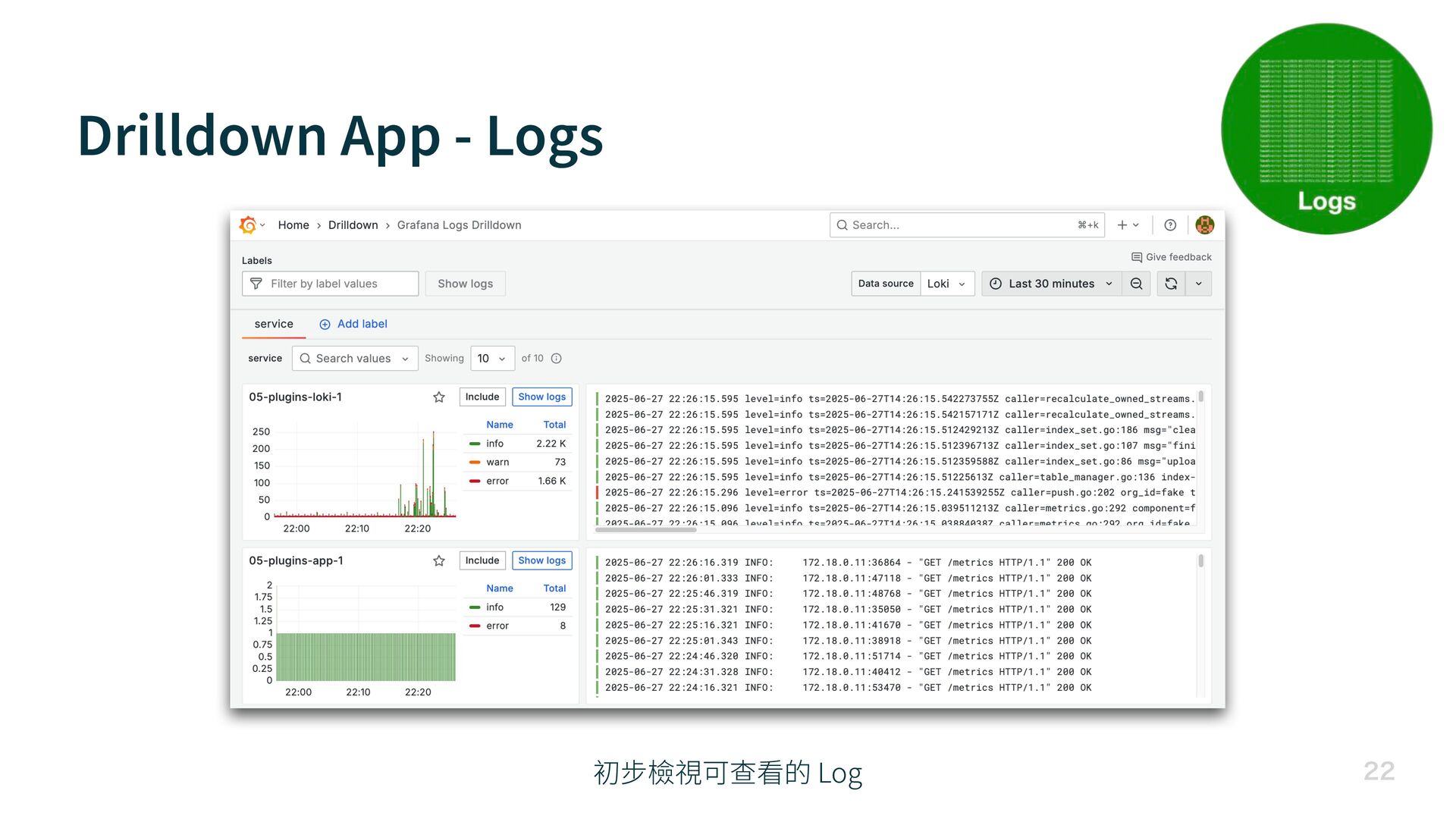Click the user avatar icon
Screen dimensions: 1456x819
tap(1204, 225)
